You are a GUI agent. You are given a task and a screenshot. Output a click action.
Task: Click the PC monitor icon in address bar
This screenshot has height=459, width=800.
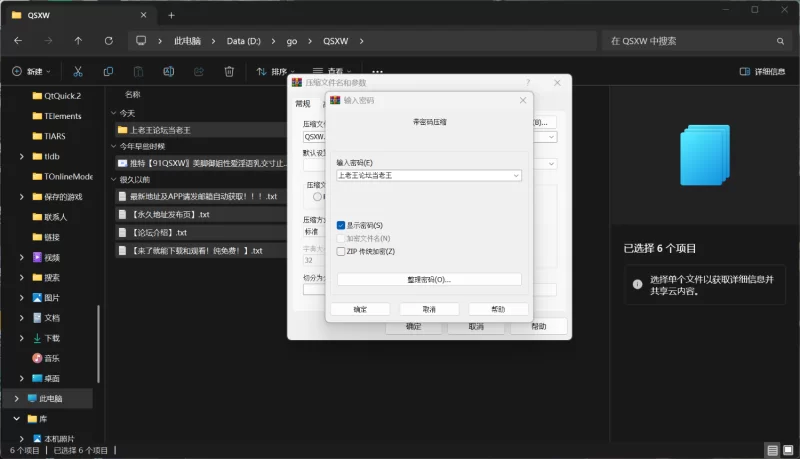pos(141,41)
